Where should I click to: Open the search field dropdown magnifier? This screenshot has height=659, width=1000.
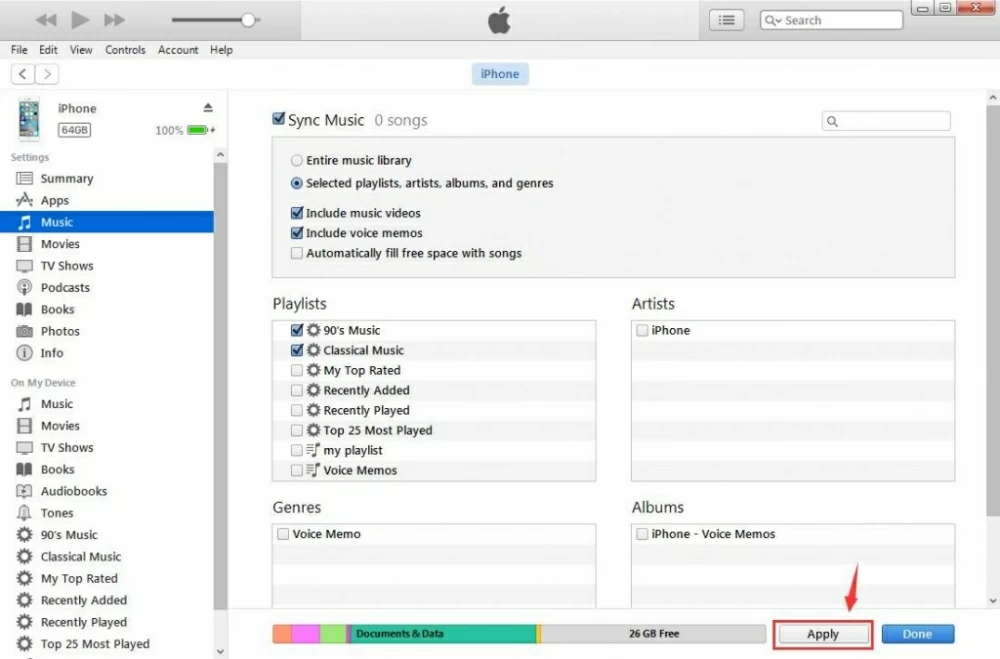tap(772, 20)
